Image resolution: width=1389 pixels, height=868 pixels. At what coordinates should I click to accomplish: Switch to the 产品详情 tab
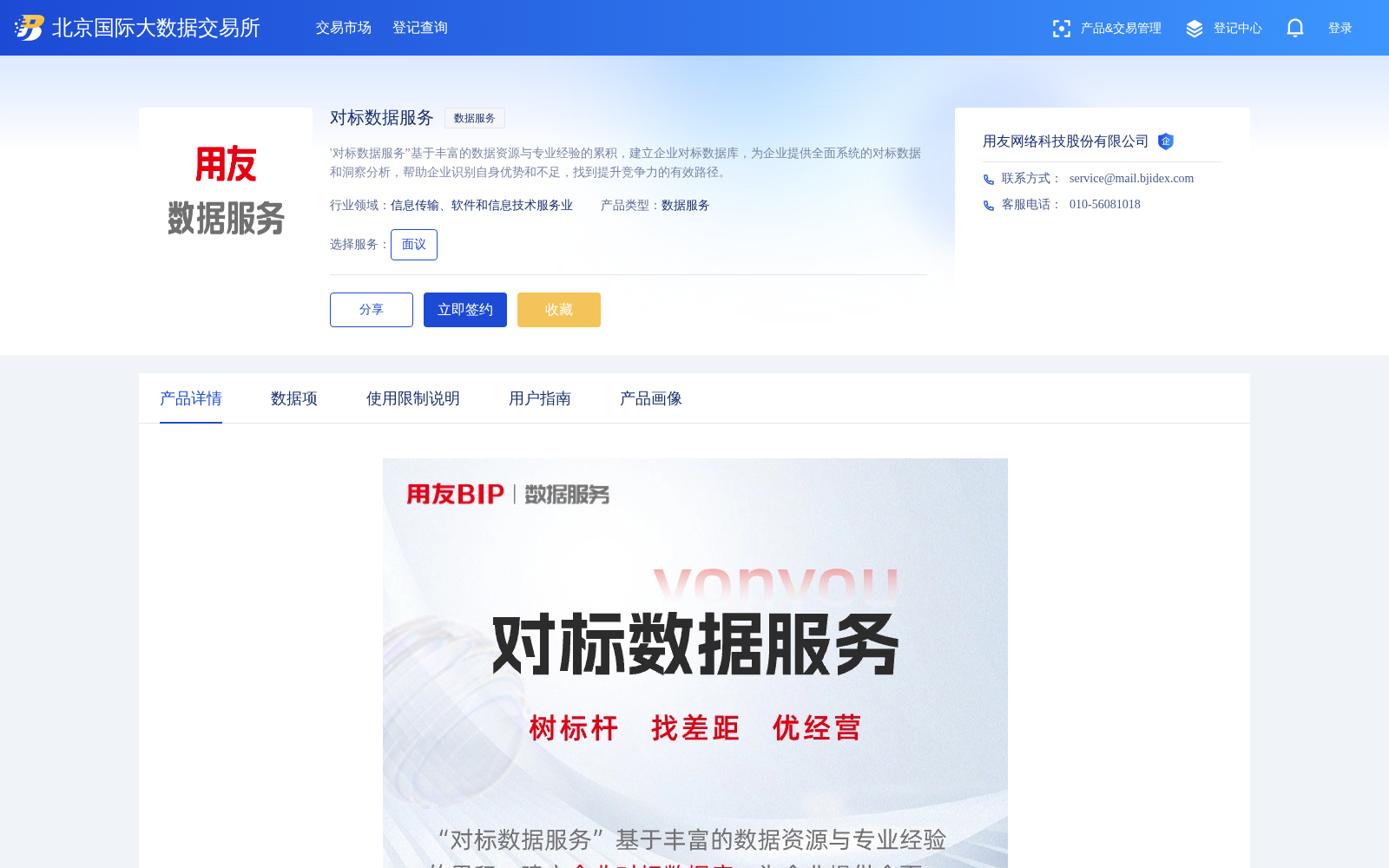pyautogui.click(x=191, y=398)
